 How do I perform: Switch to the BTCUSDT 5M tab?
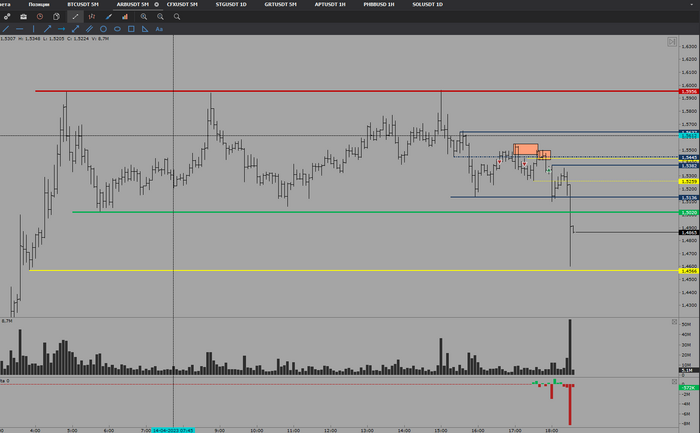83,4
